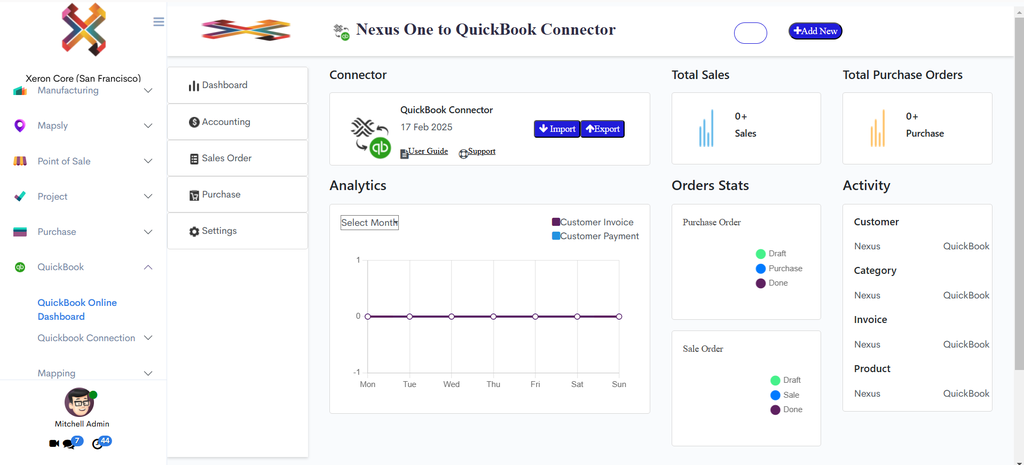Expand the Mapping chevron

point(148,374)
